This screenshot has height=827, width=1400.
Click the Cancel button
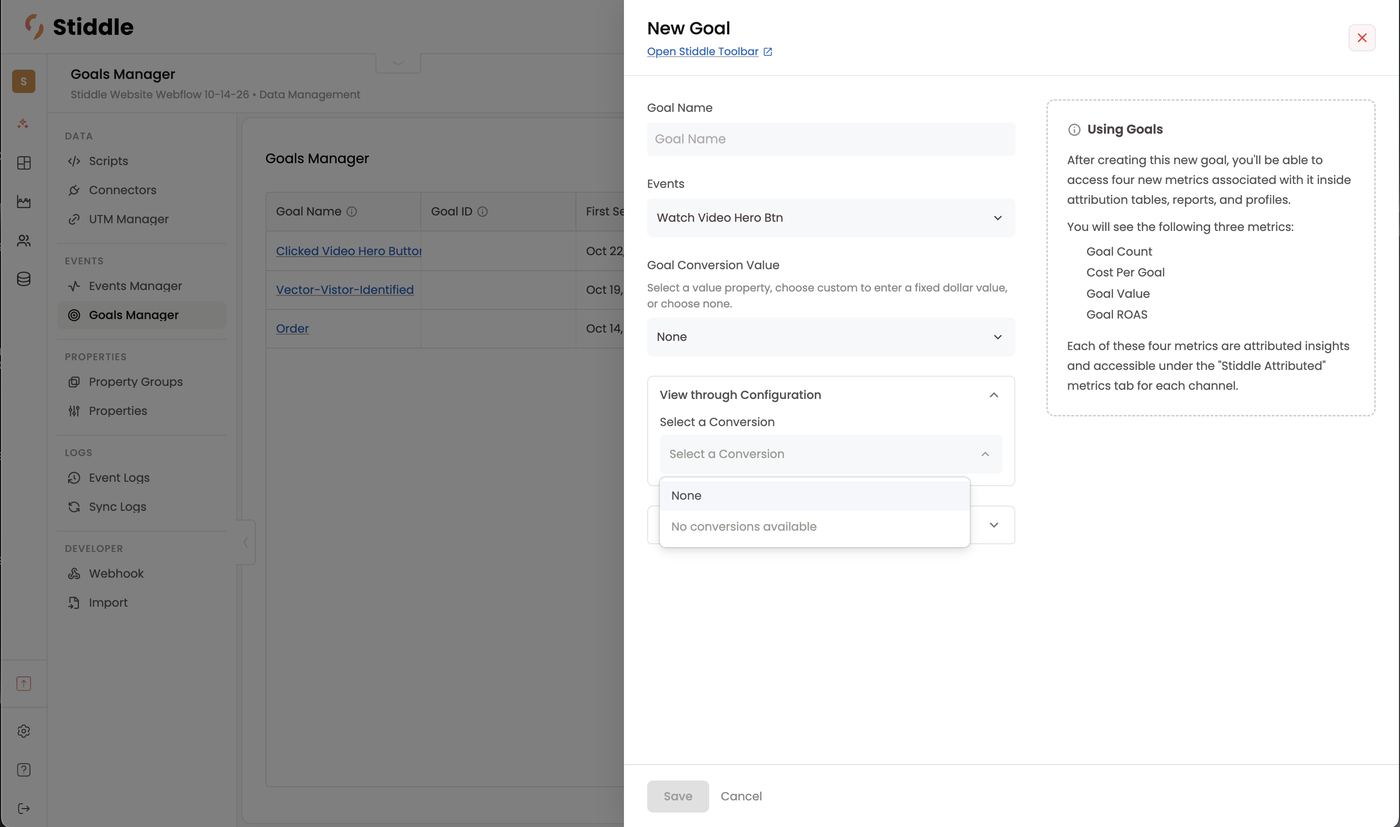point(741,797)
